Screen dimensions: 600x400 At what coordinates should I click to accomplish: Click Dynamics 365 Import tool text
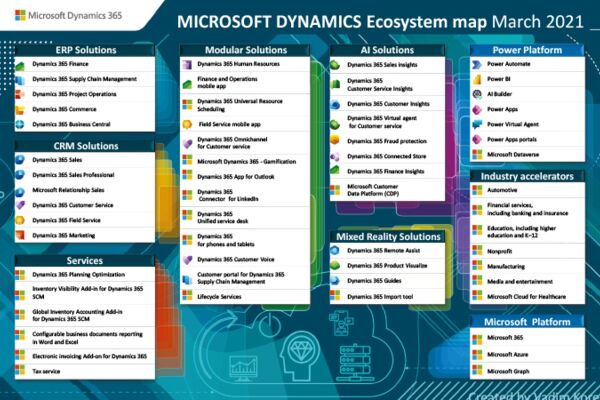[x=380, y=297]
